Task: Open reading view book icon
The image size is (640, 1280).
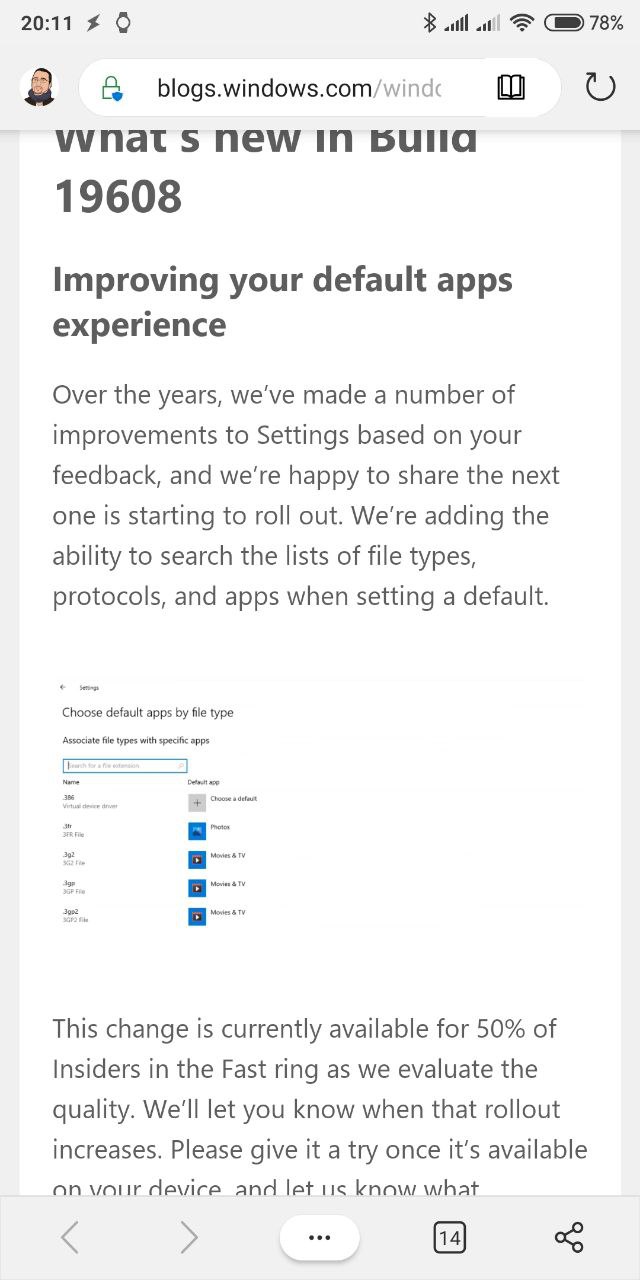Action: tap(511, 88)
